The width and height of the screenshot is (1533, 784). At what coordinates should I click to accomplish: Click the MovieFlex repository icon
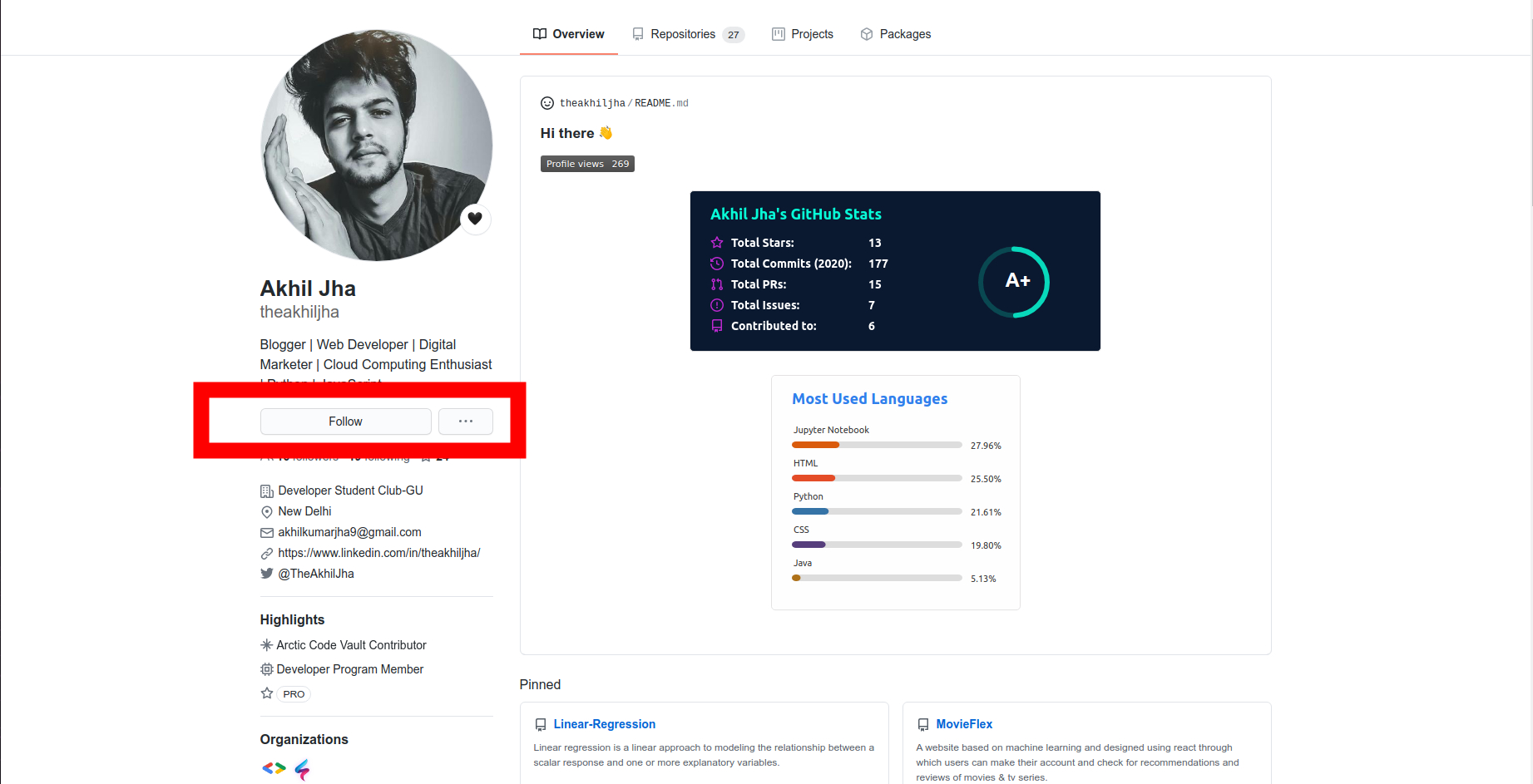coord(923,725)
